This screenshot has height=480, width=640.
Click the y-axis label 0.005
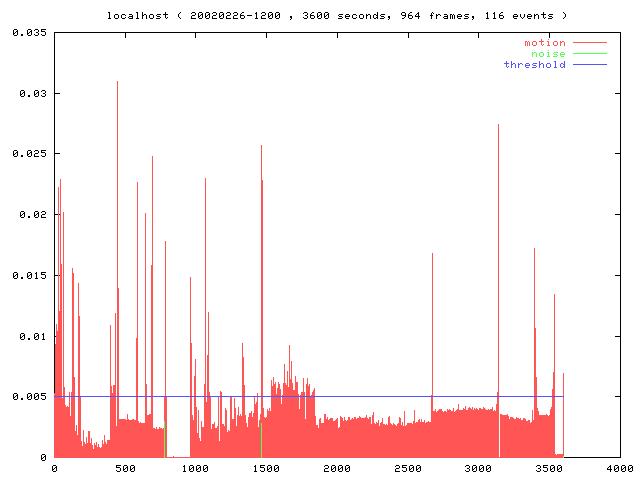(29, 397)
